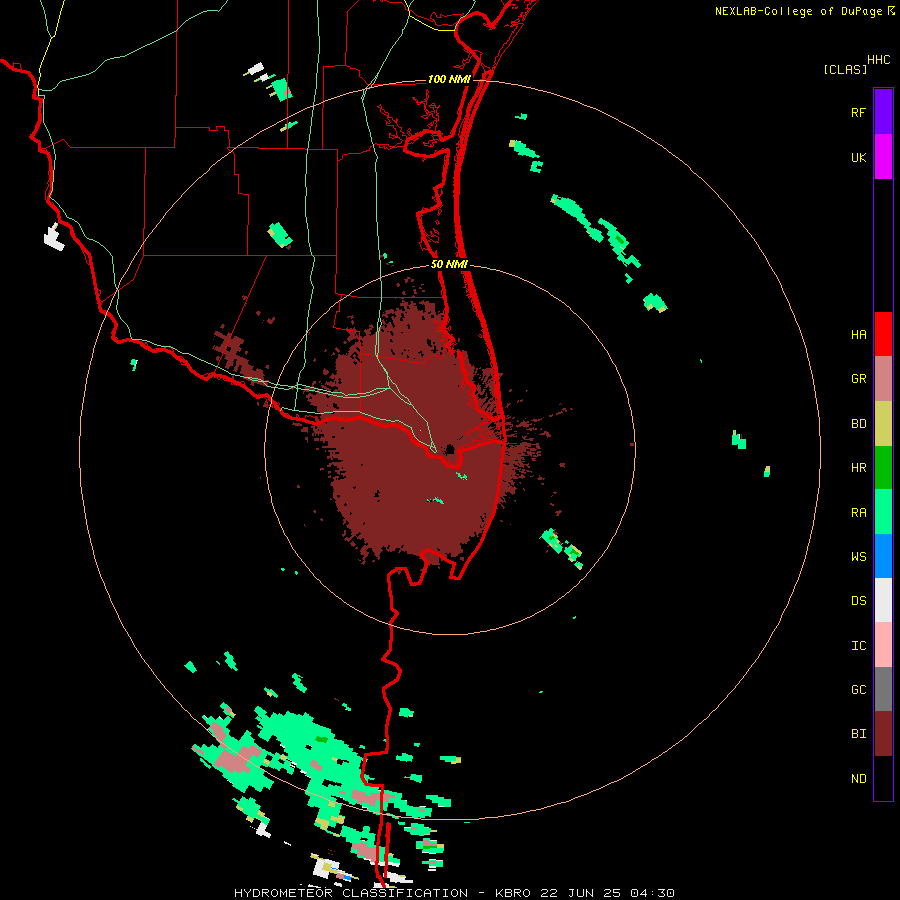Click the DS legend label
The height and width of the screenshot is (900, 900).
[x=858, y=601]
